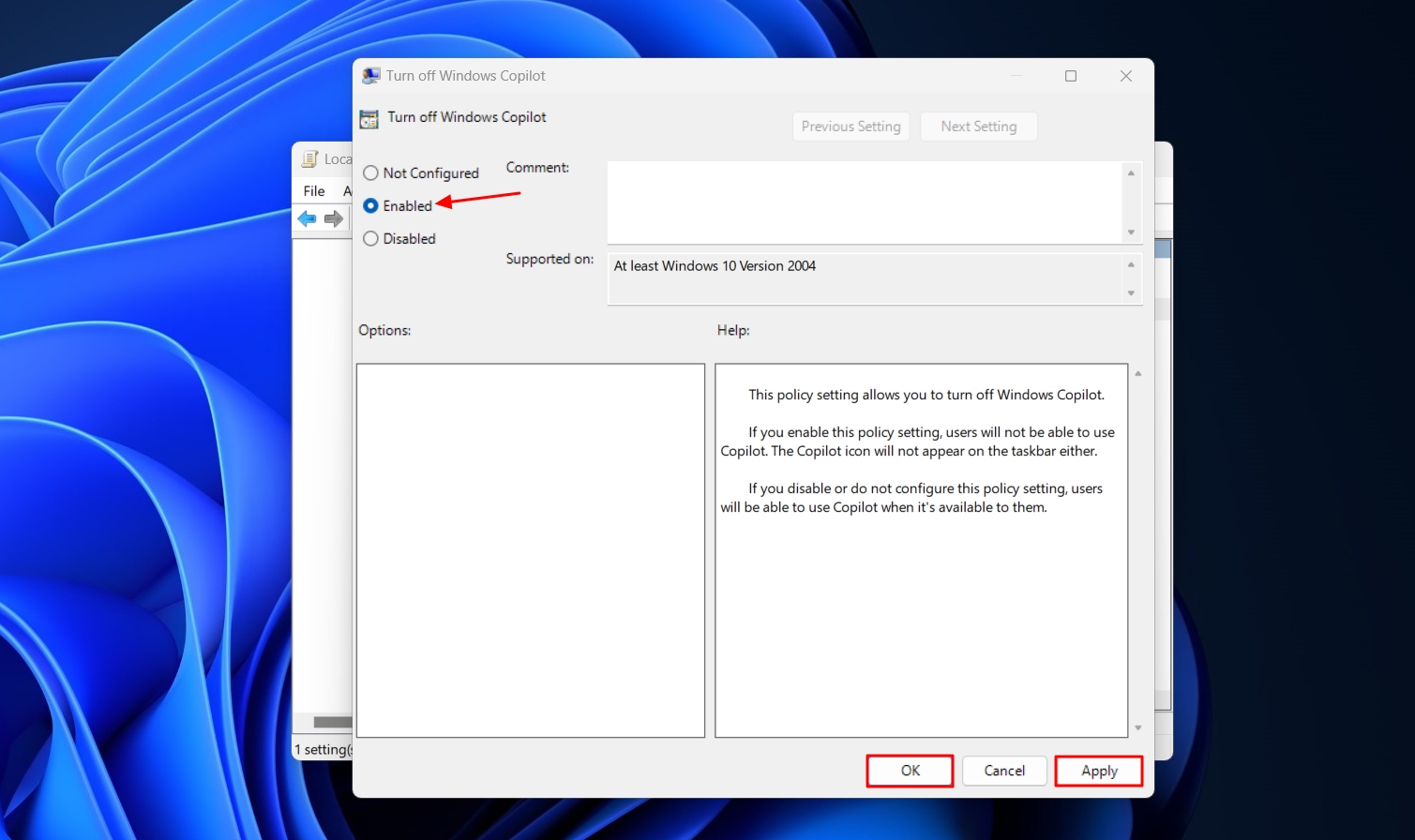Click the Help pane scroll-down arrow

(x=1137, y=728)
